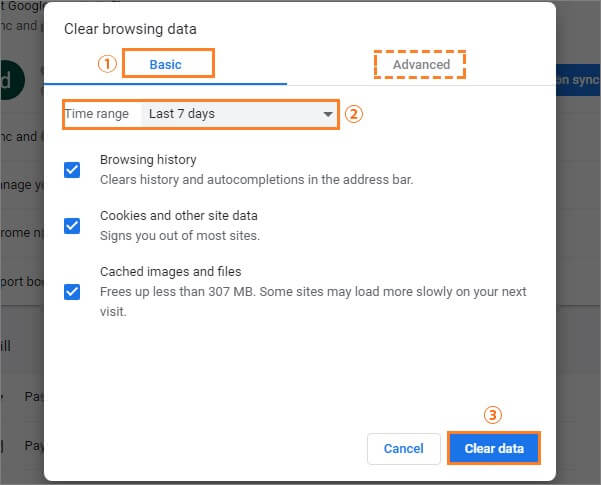Cancel the Clear browsing data dialog
The image size is (601, 485).
[x=404, y=449]
